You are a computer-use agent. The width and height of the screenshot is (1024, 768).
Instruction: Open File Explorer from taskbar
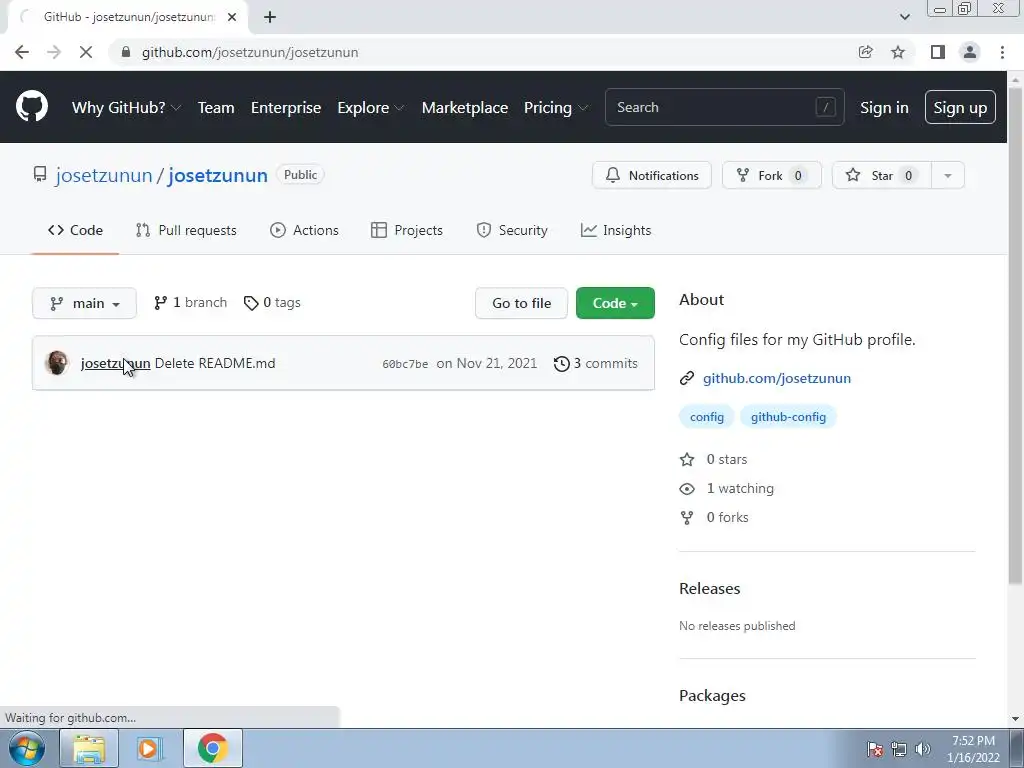pyautogui.click(x=89, y=748)
